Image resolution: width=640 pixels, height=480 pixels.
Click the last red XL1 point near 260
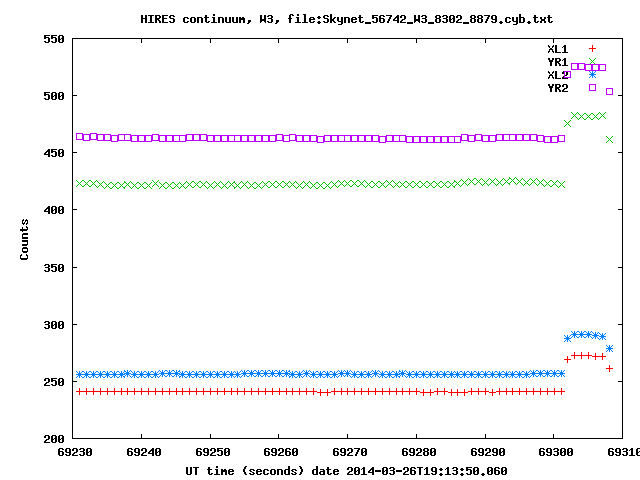coord(609,369)
